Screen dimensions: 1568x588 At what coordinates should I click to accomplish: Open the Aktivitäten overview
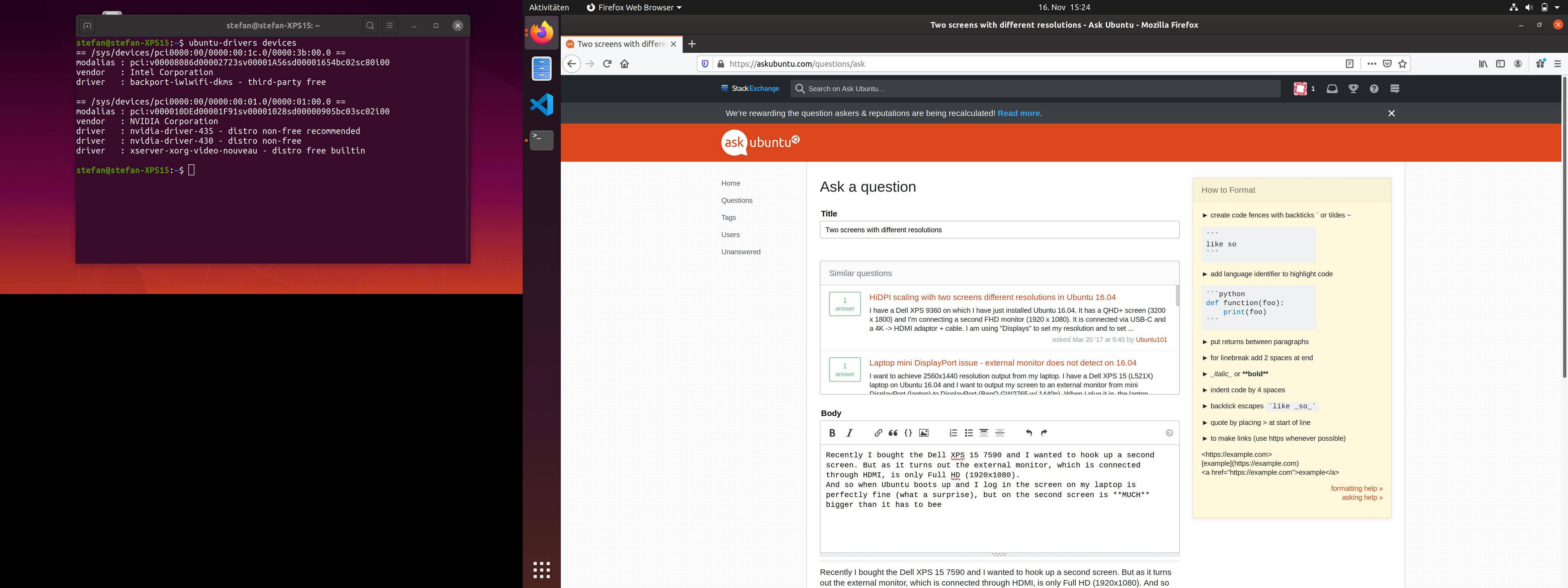pyautogui.click(x=548, y=7)
